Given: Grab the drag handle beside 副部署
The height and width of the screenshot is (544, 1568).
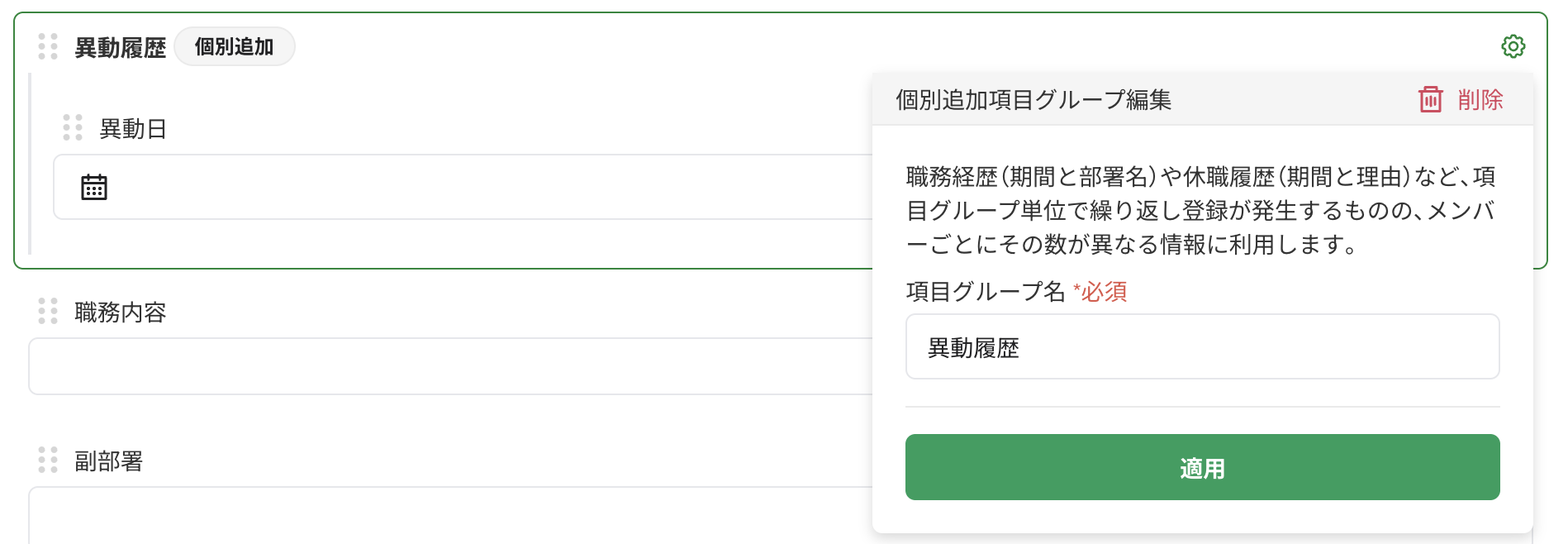Looking at the screenshot, I should click(47, 461).
